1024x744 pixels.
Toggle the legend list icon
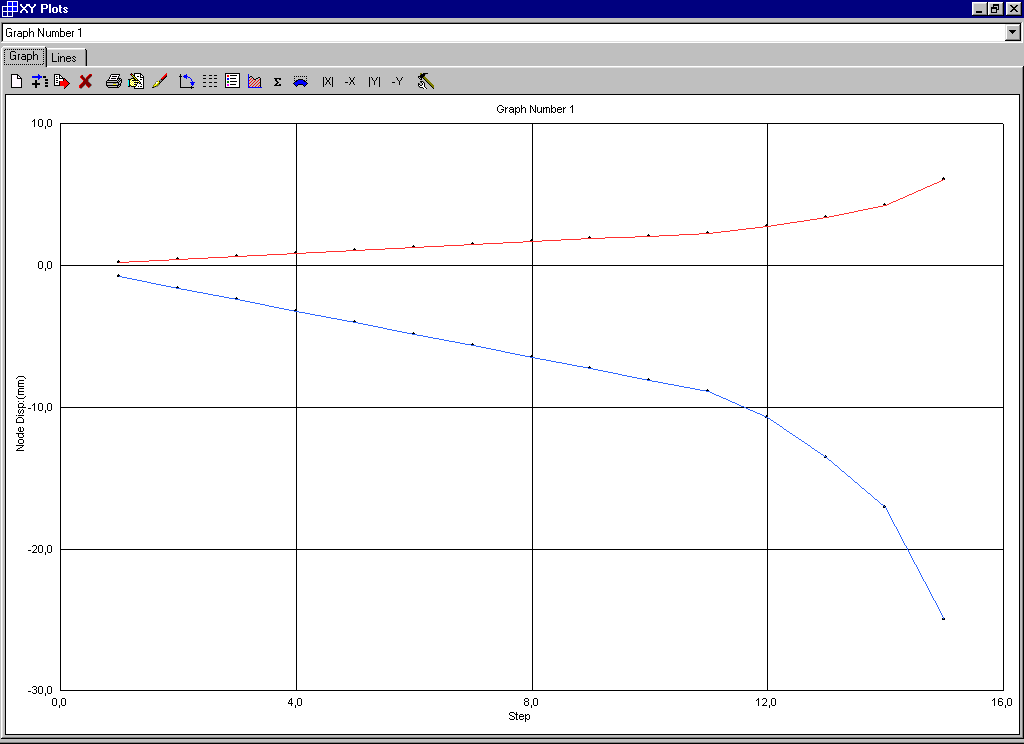pos(232,81)
